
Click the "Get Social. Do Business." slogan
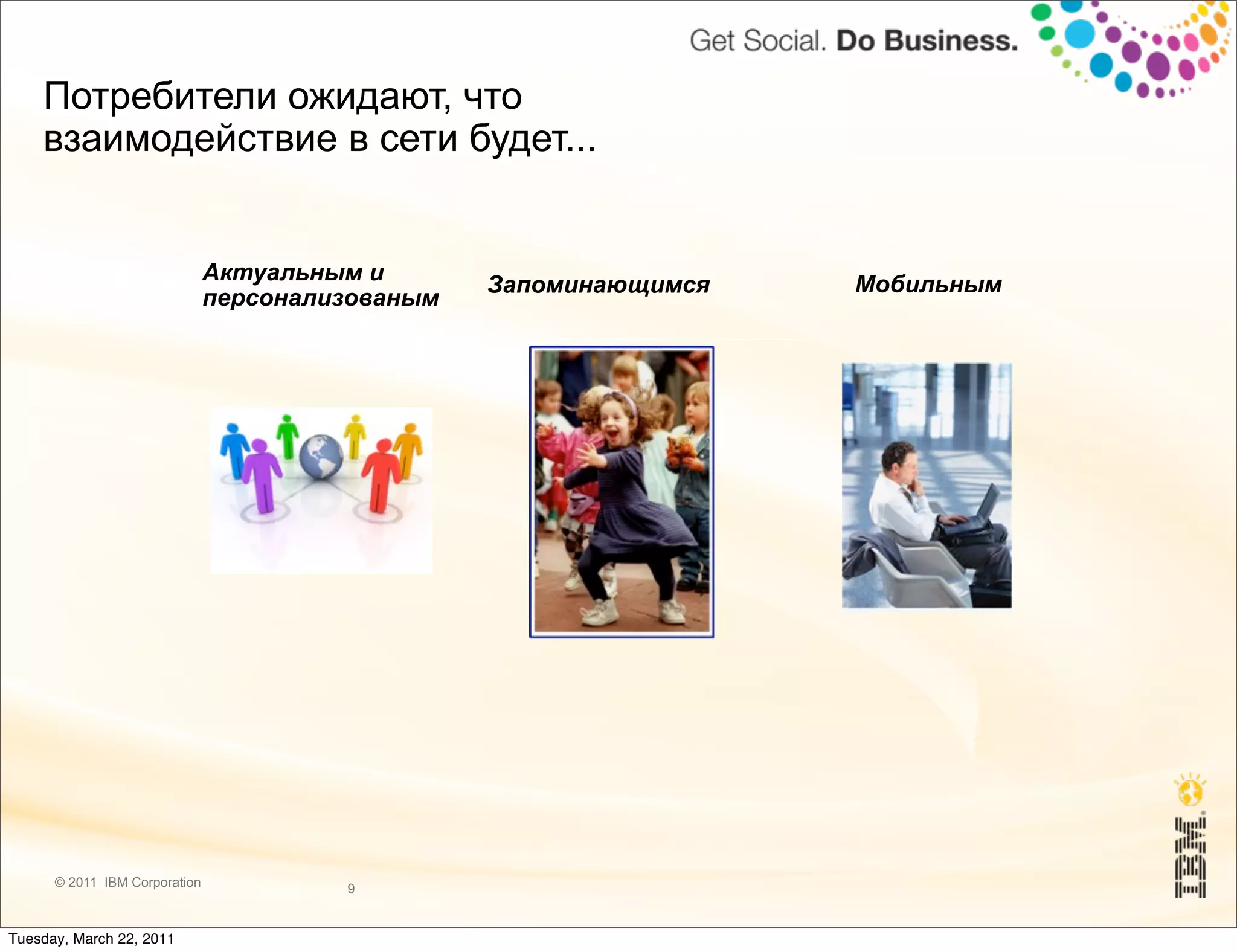coord(853,41)
